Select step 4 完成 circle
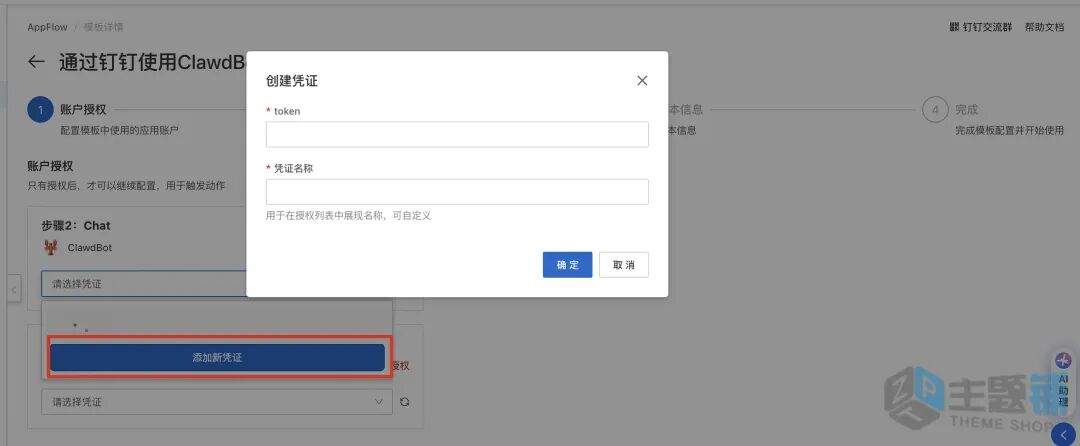1080x446 pixels. click(935, 110)
